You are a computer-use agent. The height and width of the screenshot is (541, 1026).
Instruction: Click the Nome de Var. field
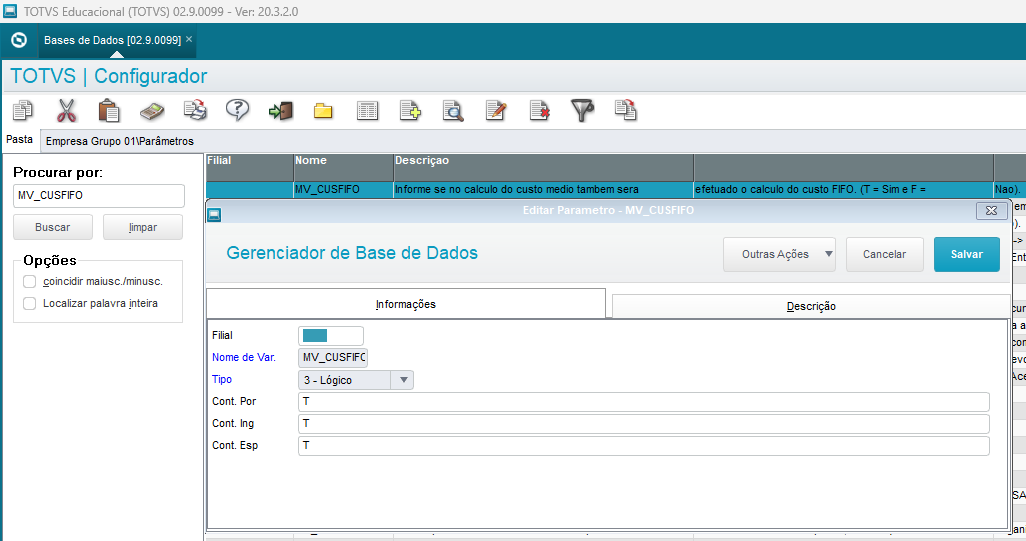[x=333, y=358]
